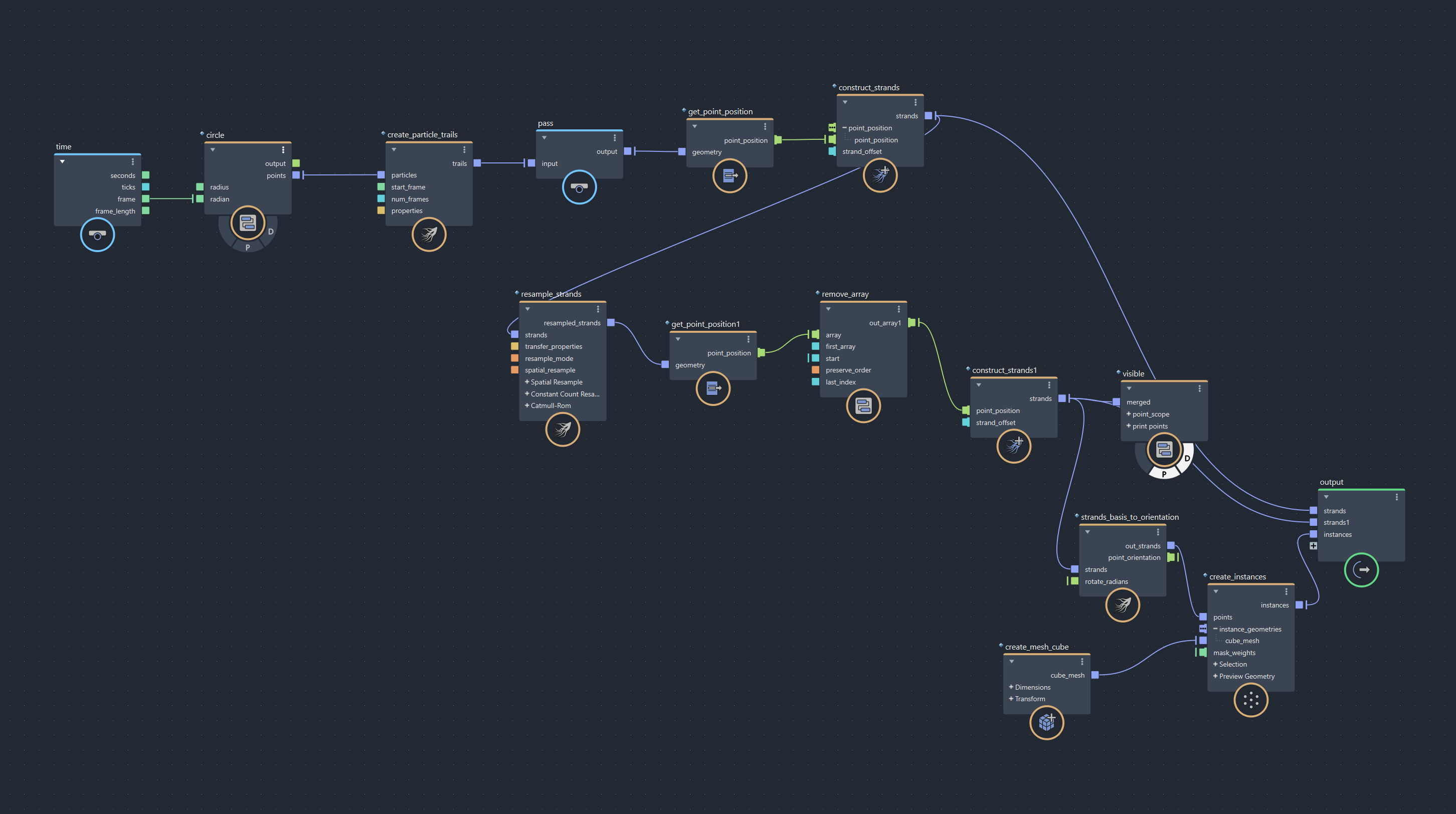
Task: Open the construct_strands node options menu
Action: click(x=916, y=102)
